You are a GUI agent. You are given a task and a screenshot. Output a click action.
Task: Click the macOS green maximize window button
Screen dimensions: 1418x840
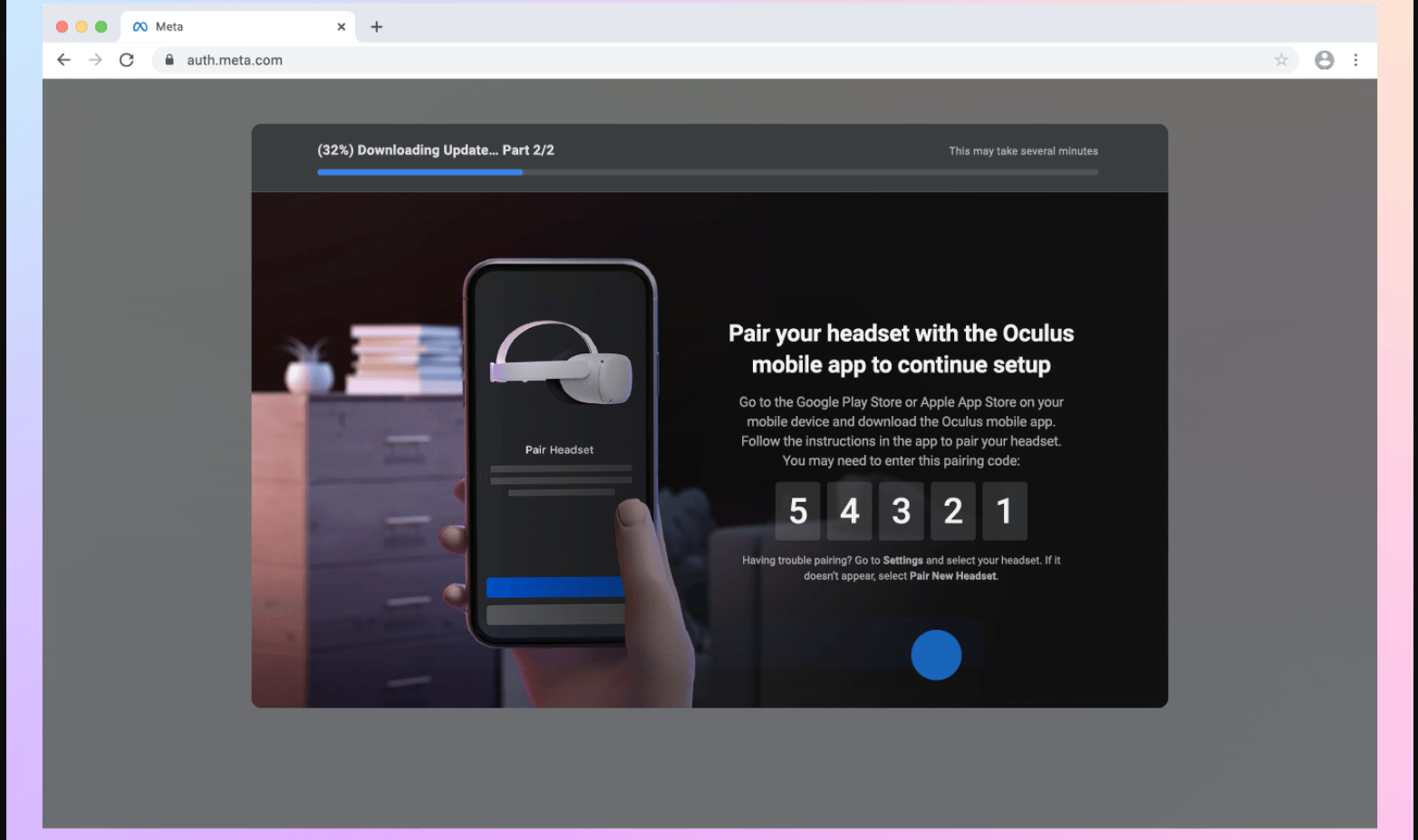101,27
